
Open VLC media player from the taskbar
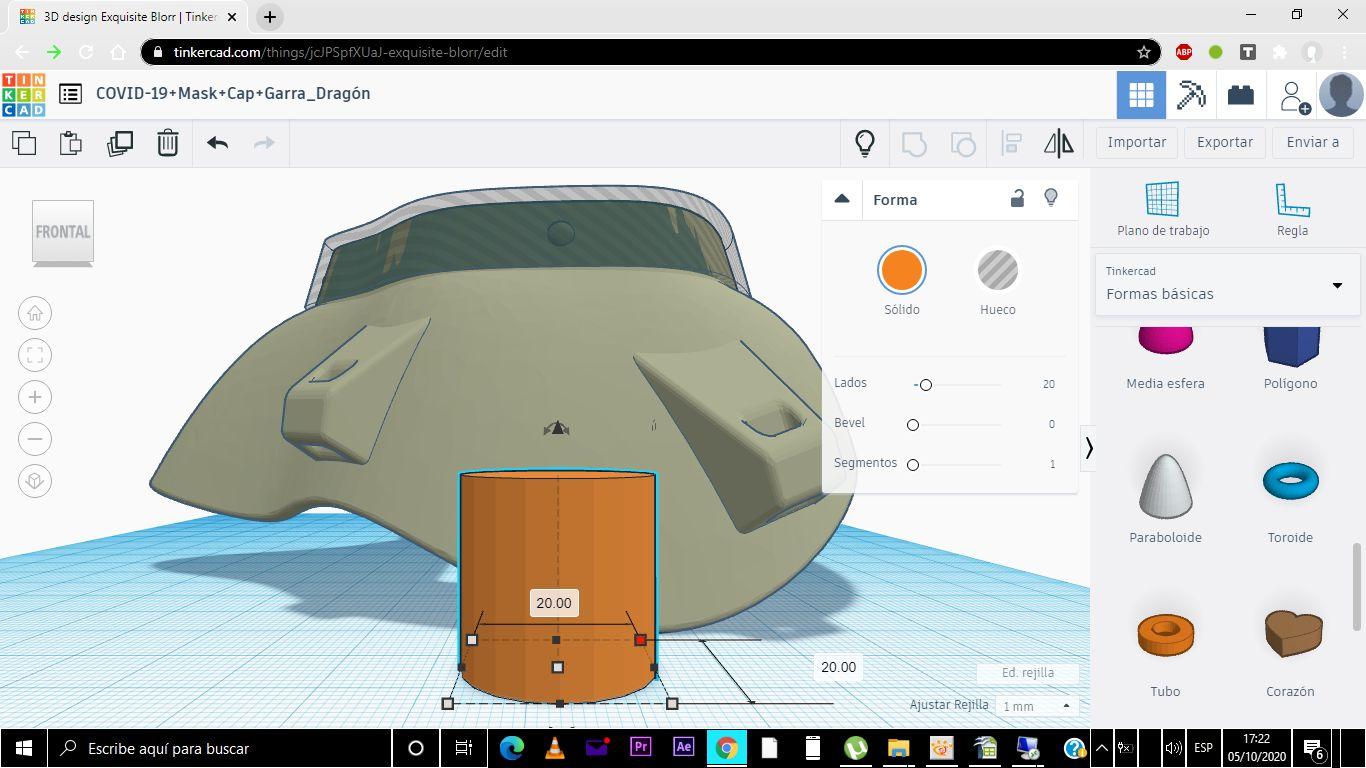coord(554,747)
